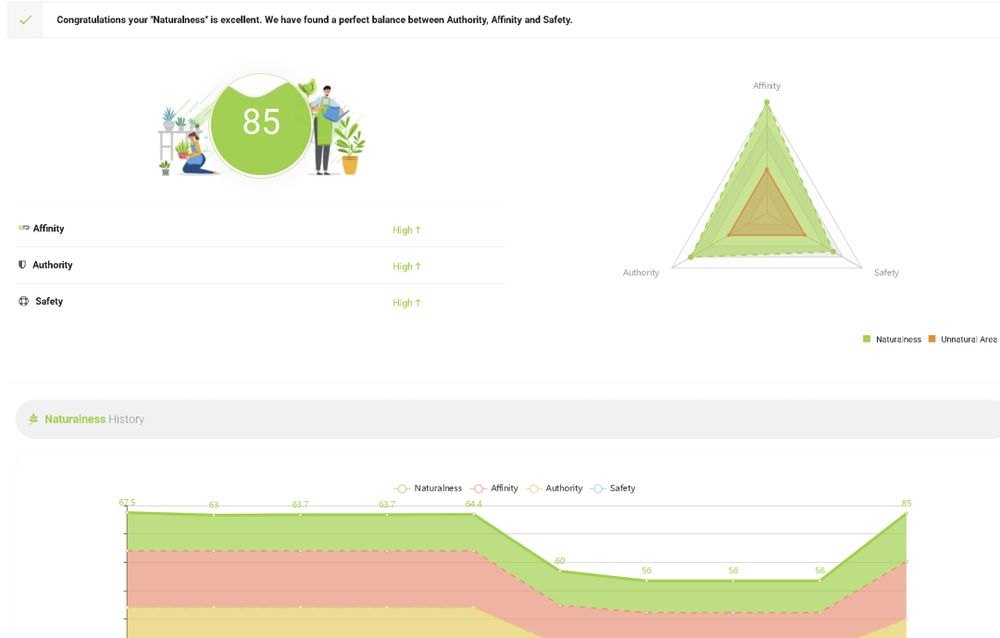The image size is (1000, 638).
Task: Click the Safety axis label on radar chart
Action: [x=886, y=272]
